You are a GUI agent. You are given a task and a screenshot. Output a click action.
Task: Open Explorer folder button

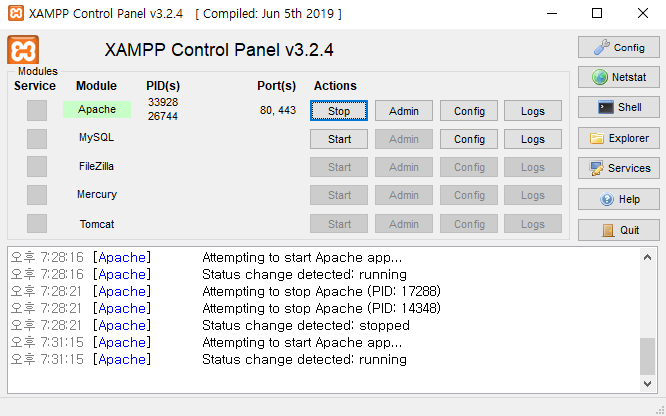click(x=618, y=138)
